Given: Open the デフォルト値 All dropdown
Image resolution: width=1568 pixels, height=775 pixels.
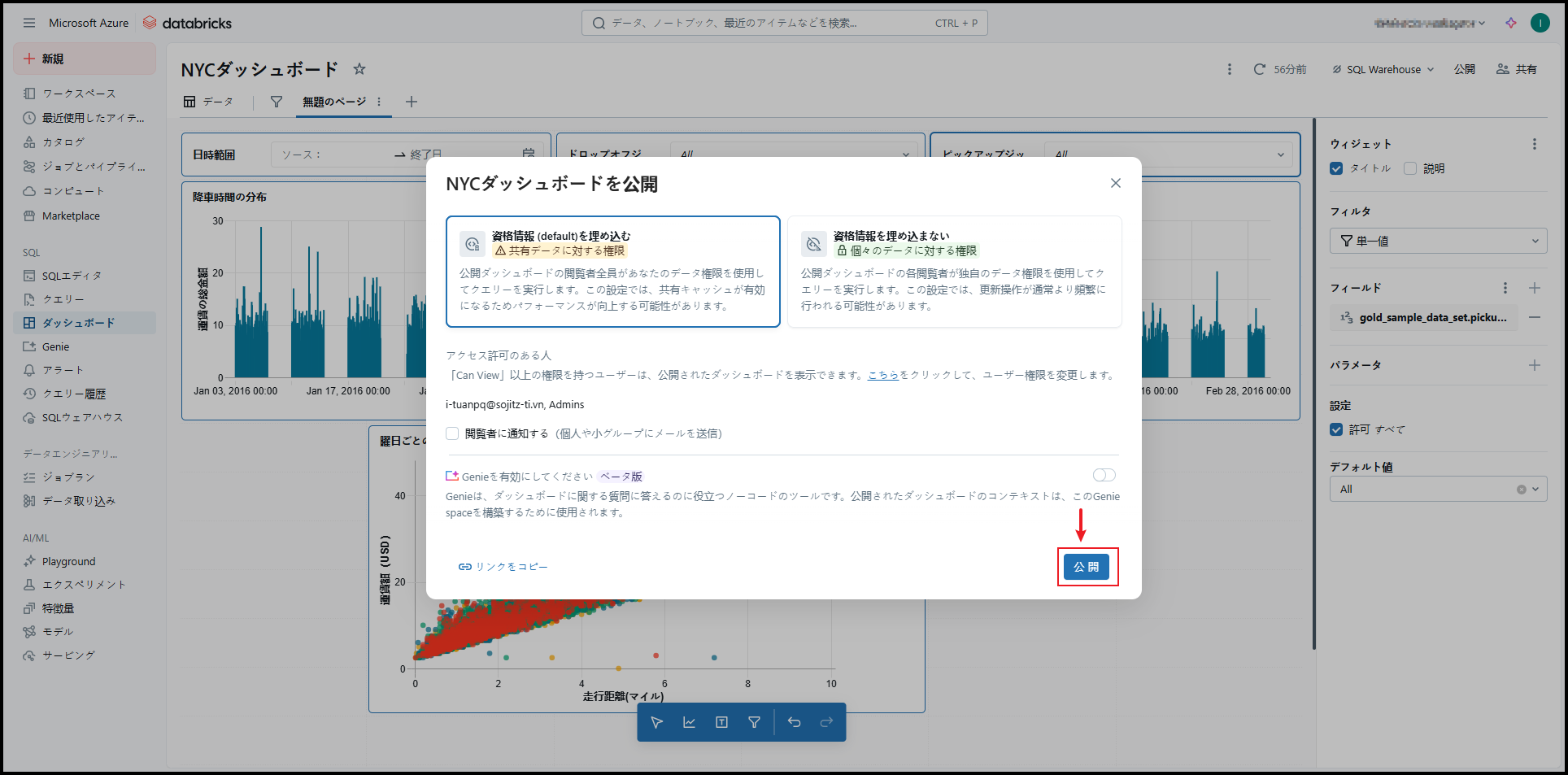Looking at the screenshot, I should click(x=1439, y=490).
